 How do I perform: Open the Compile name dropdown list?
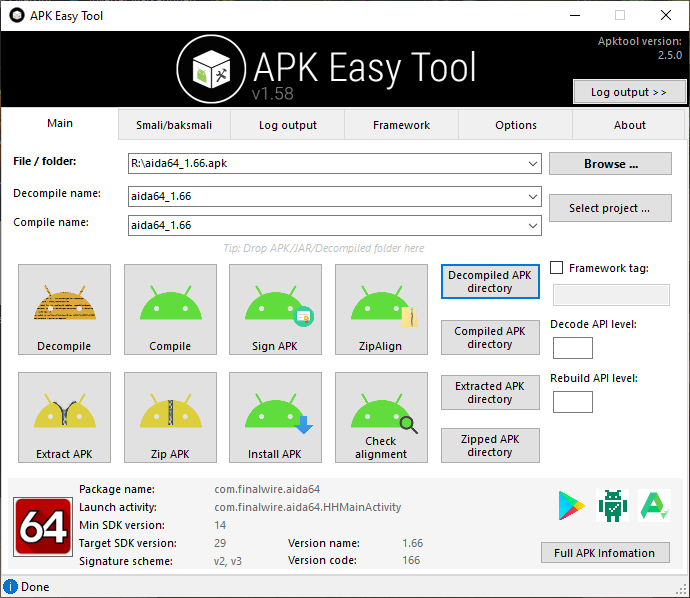point(532,226)
